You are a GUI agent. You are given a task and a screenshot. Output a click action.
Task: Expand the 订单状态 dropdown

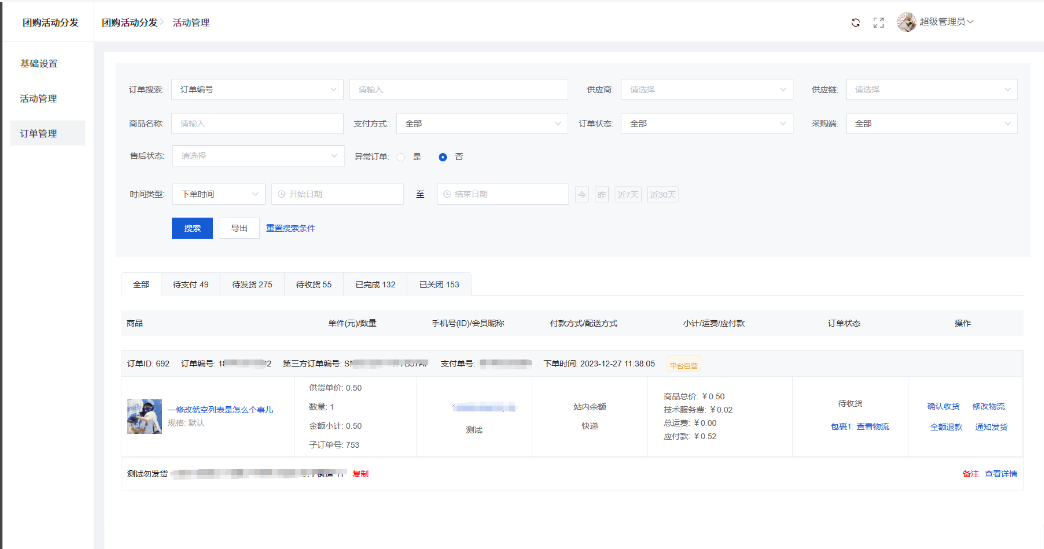pos(707,124)
